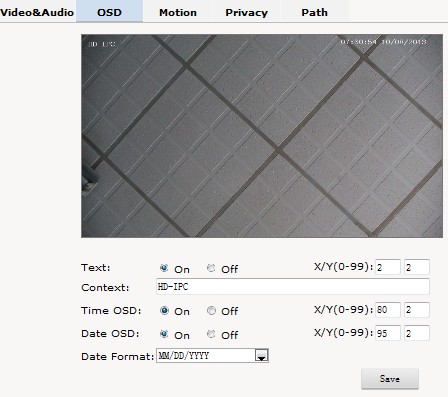Click the Date OSD X field showing 95

click(388, 333)
